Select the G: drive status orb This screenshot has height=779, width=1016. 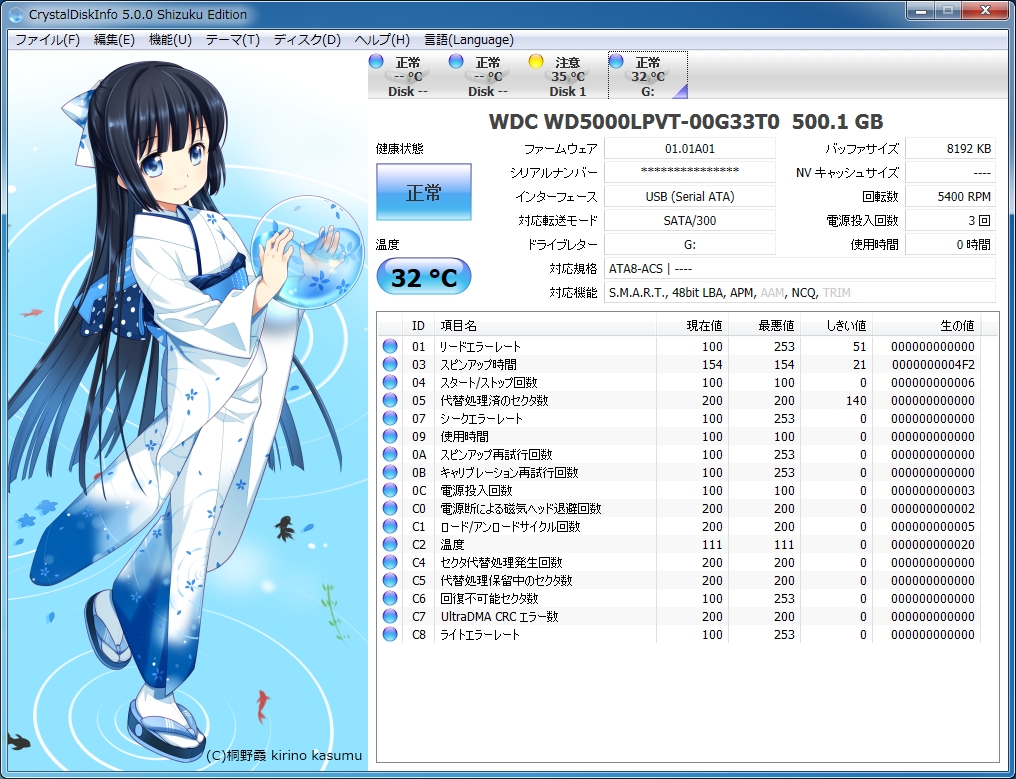click(x=616, y=61)
